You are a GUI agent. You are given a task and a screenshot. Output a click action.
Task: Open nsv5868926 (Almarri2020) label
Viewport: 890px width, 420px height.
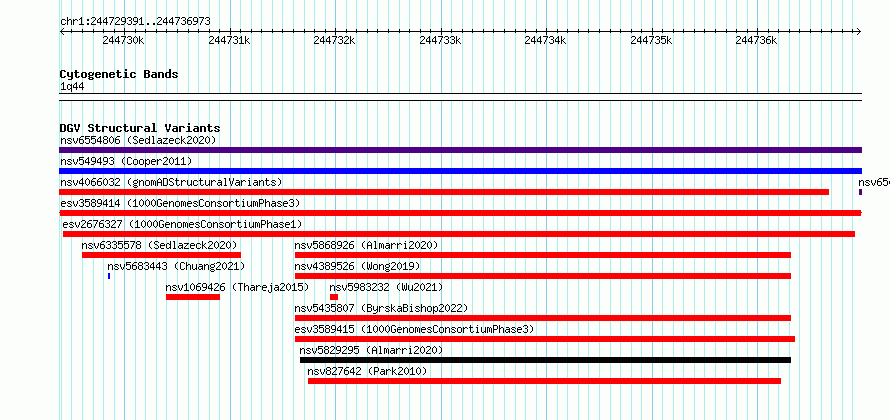366,245
